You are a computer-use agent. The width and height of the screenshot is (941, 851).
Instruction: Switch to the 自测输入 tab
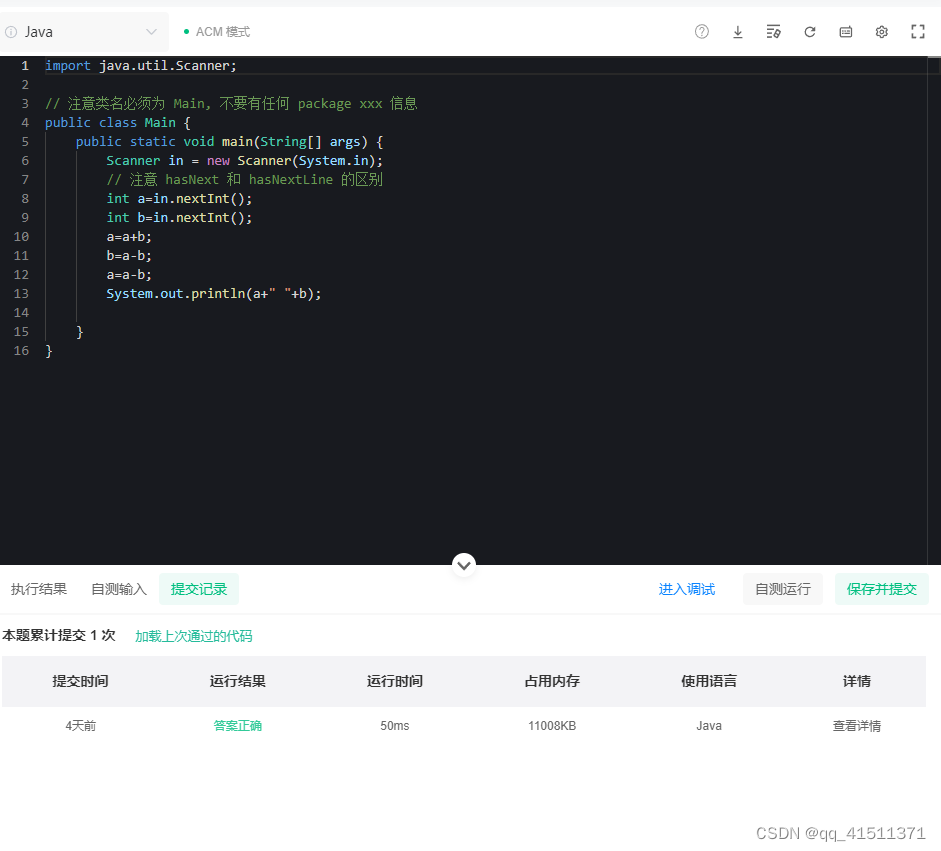pos(119,589)
